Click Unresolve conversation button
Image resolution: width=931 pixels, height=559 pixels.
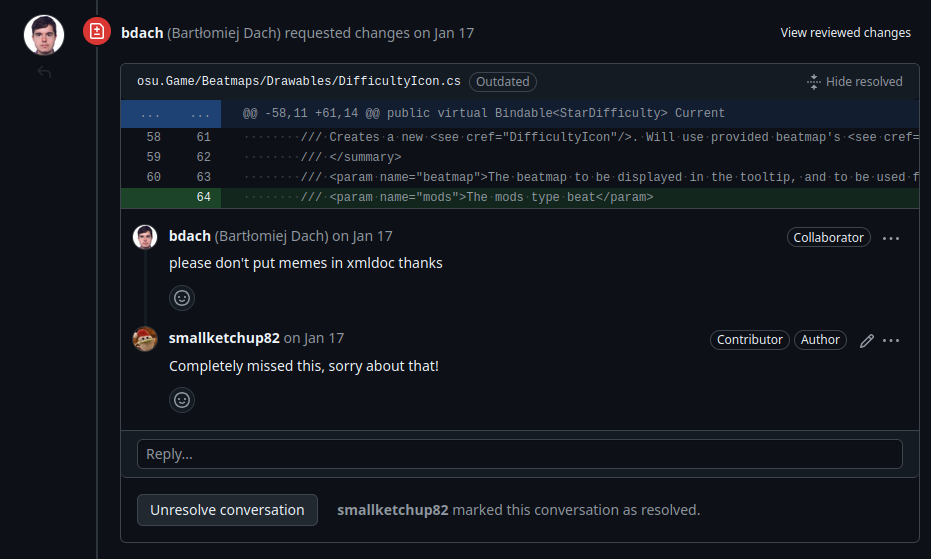click(227, 510)
